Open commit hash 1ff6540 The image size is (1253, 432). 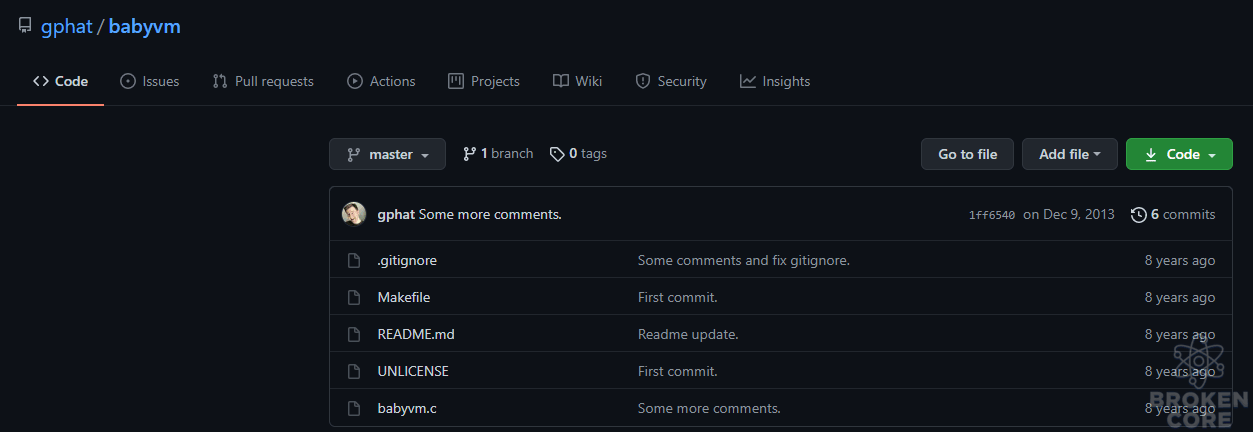click(x=992, y=215)
